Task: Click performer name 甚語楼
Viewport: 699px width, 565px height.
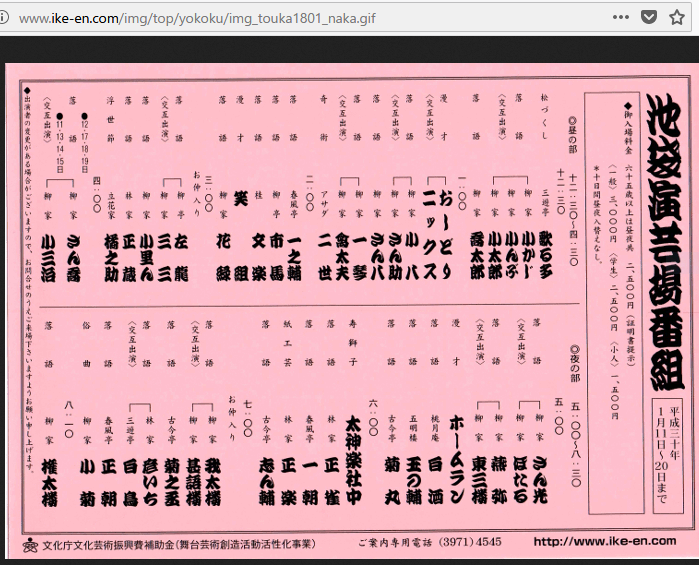Action: 193,482
